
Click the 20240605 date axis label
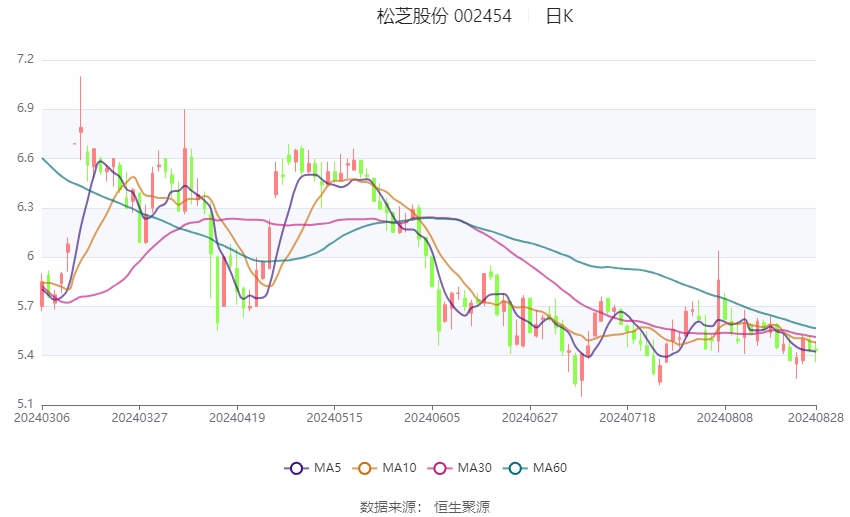pyautogui.click(x=432, y=418)
